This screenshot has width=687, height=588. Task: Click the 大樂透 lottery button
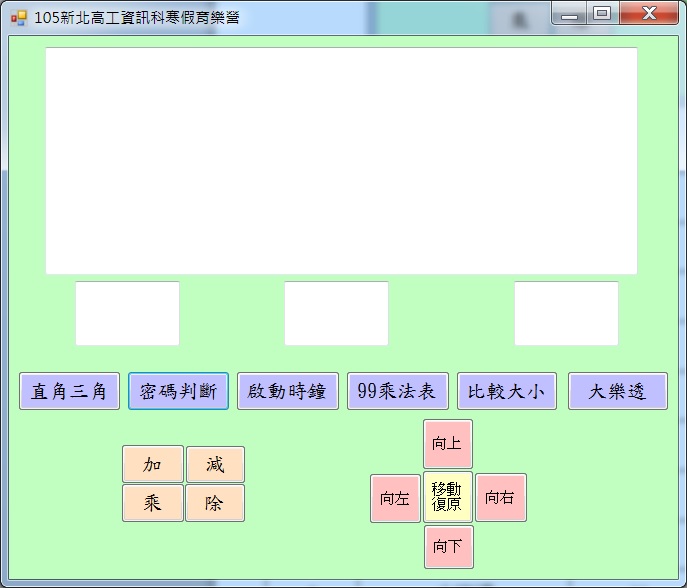[617, 391]
